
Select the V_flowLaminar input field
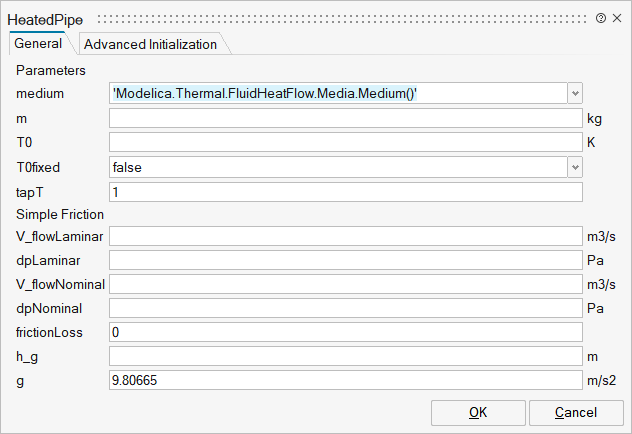(346, 236)
